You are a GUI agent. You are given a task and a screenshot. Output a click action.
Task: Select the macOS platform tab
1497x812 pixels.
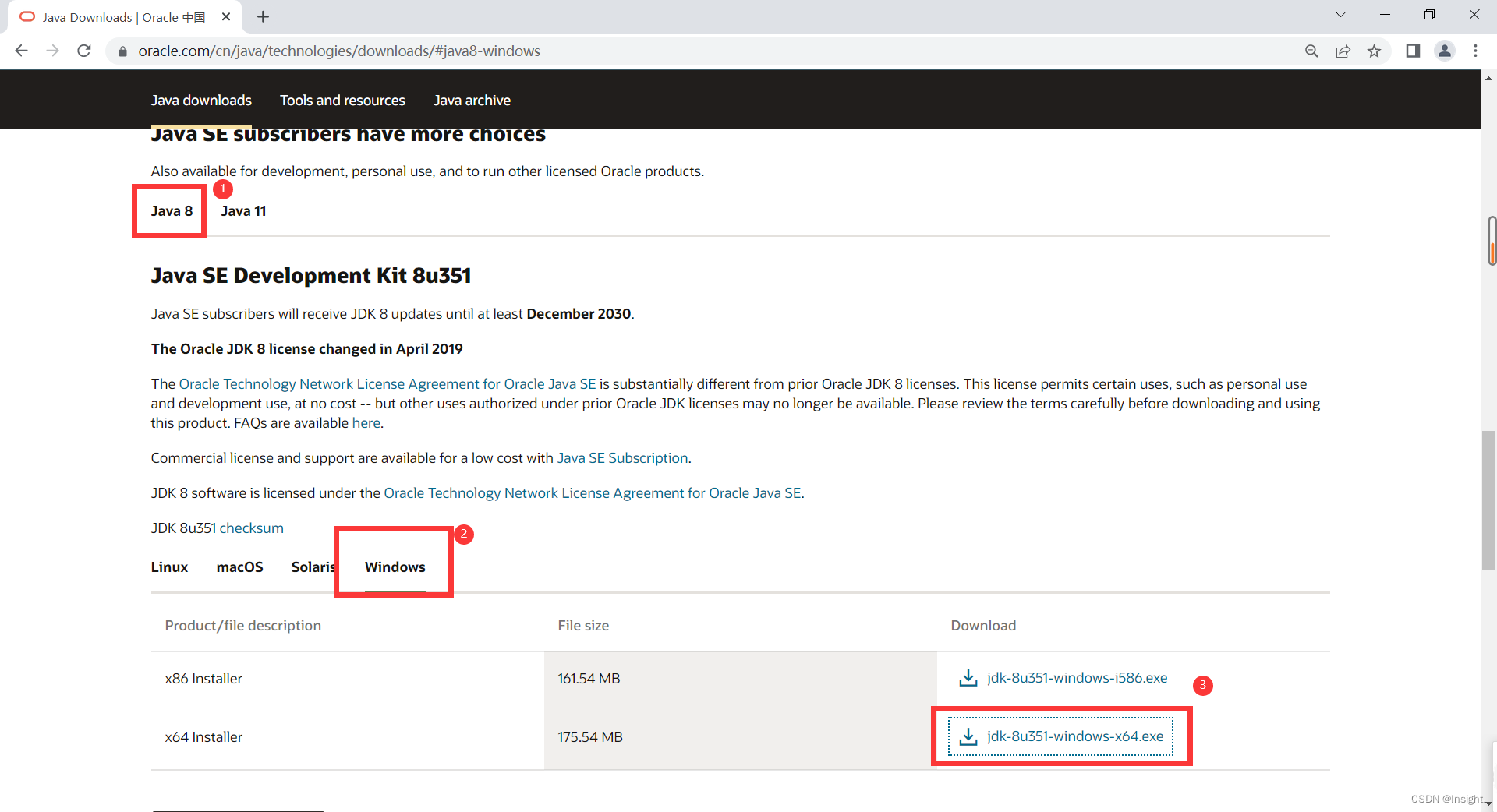click(x=239, y=567)
